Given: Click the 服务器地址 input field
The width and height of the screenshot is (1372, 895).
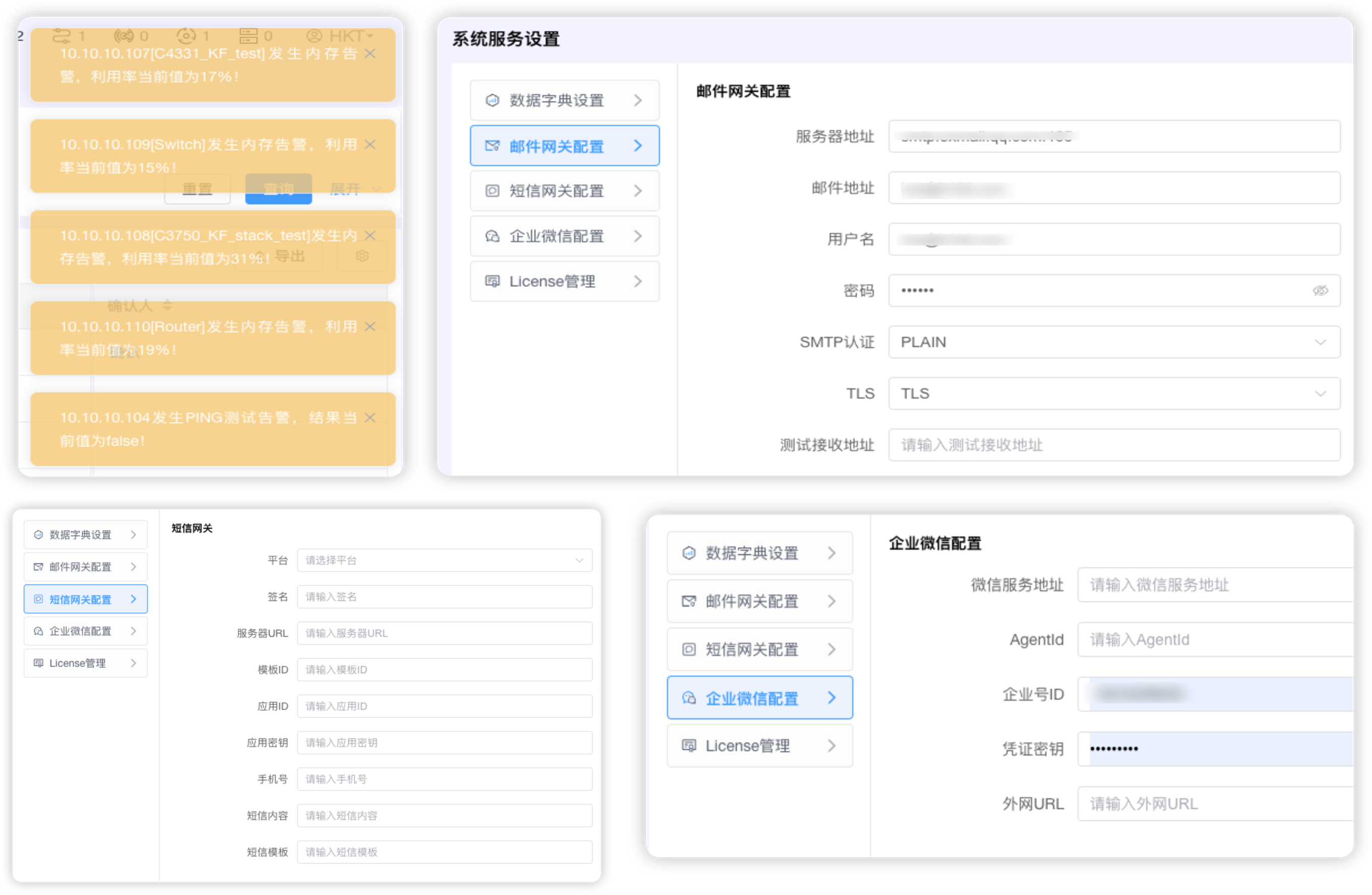Looking at the screenshot, I should (1114, 137).
